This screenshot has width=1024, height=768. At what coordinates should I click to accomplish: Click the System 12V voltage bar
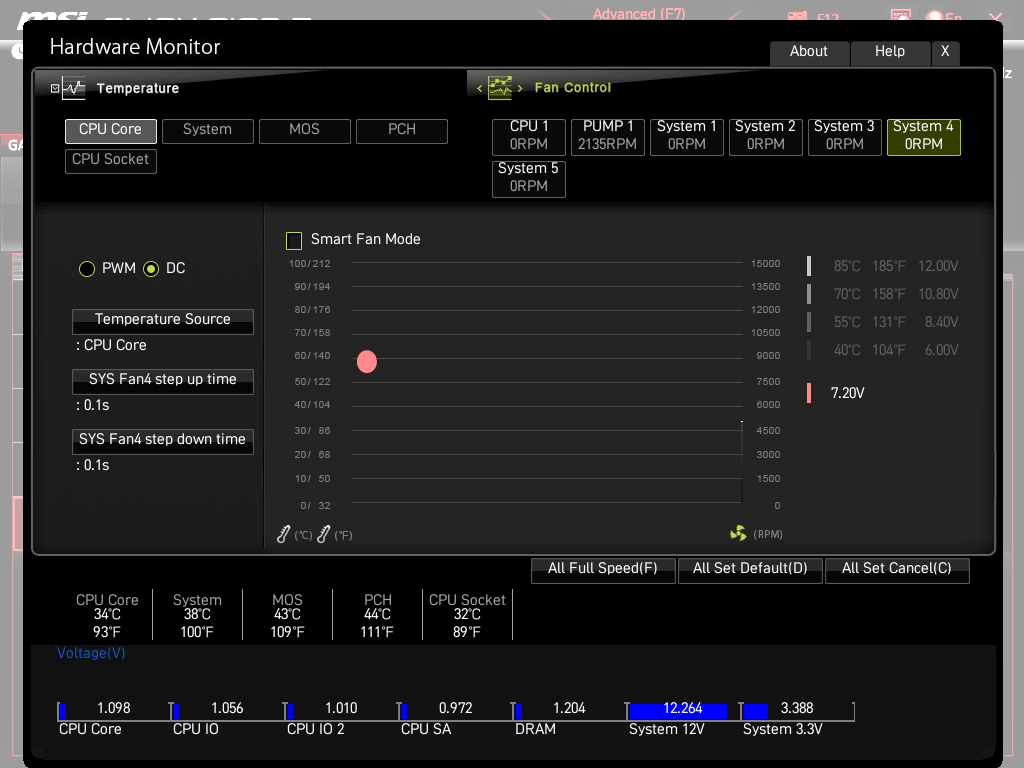click(x=678, y=710)
